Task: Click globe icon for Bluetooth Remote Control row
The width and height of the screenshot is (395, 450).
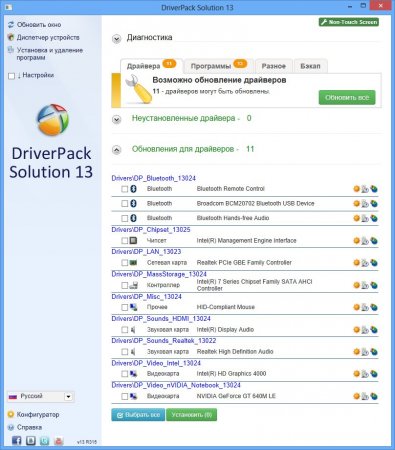Action: click(x=374, y=189)
